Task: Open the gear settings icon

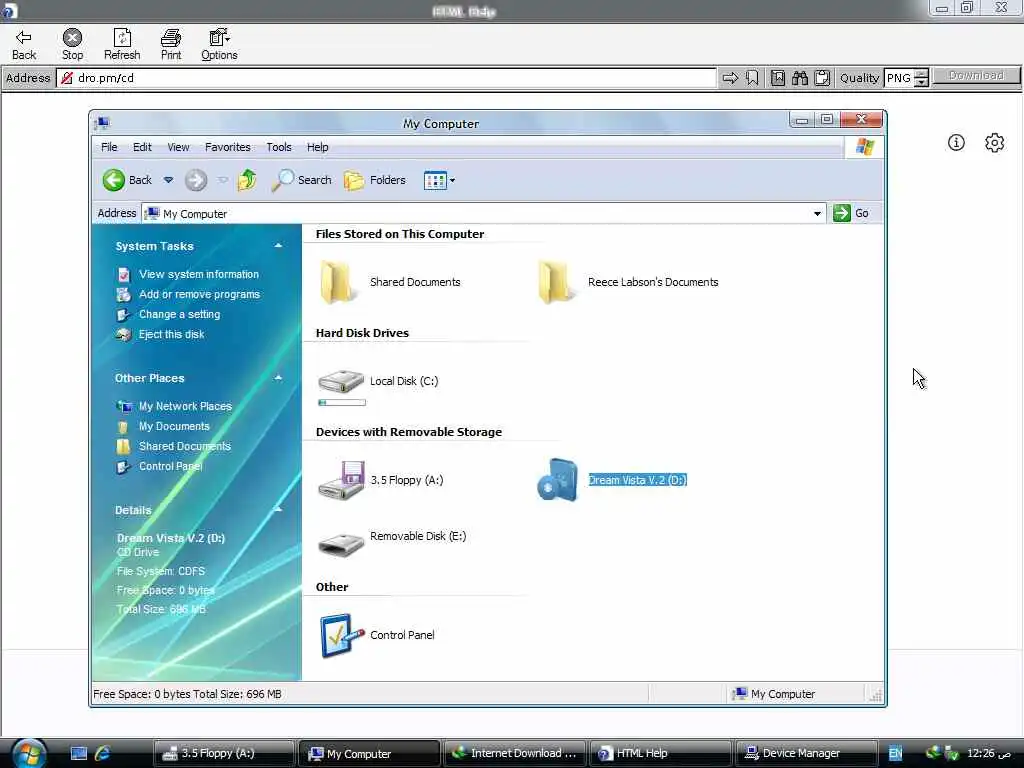Action: tap(995, 142)
